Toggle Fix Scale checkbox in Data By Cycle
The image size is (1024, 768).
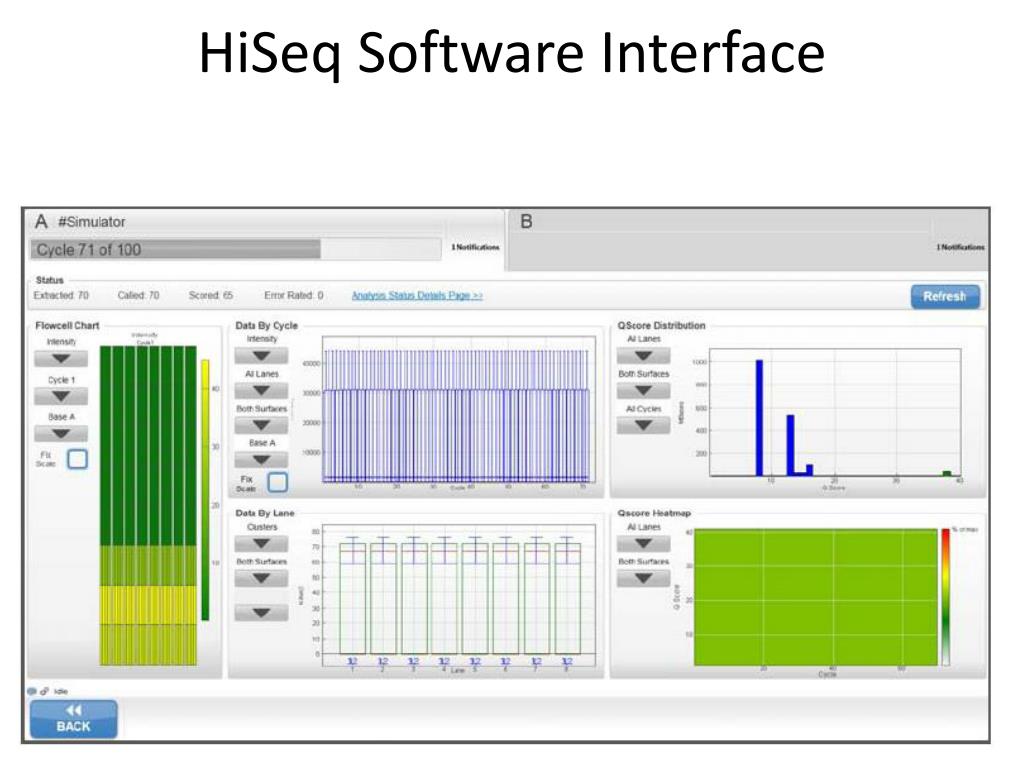click(x=278, y=482)
